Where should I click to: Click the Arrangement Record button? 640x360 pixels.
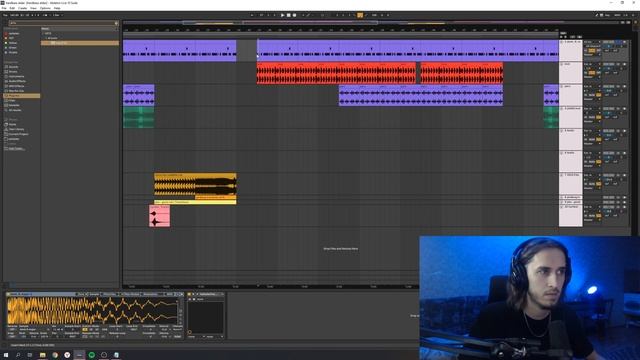[x=294, y=15]
